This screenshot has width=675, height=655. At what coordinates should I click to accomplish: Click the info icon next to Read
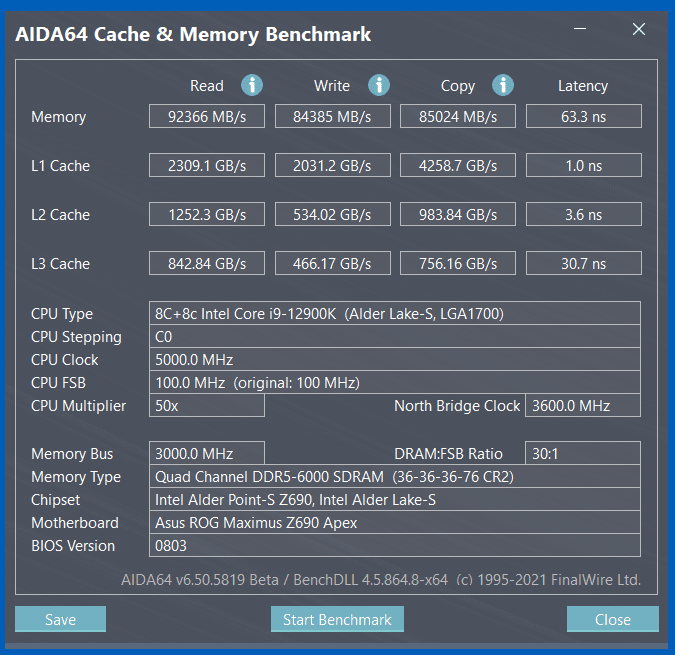[252, 85]
